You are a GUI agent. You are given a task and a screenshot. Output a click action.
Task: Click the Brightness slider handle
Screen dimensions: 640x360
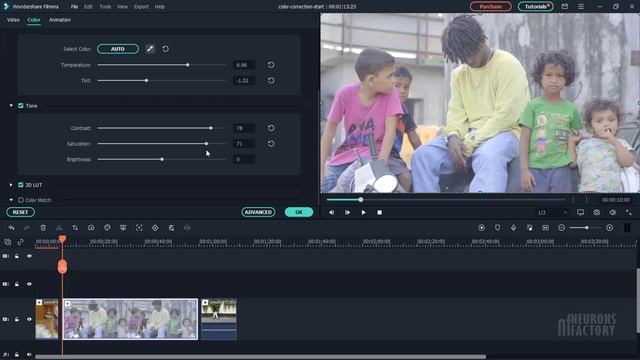(x=162, y=159)
